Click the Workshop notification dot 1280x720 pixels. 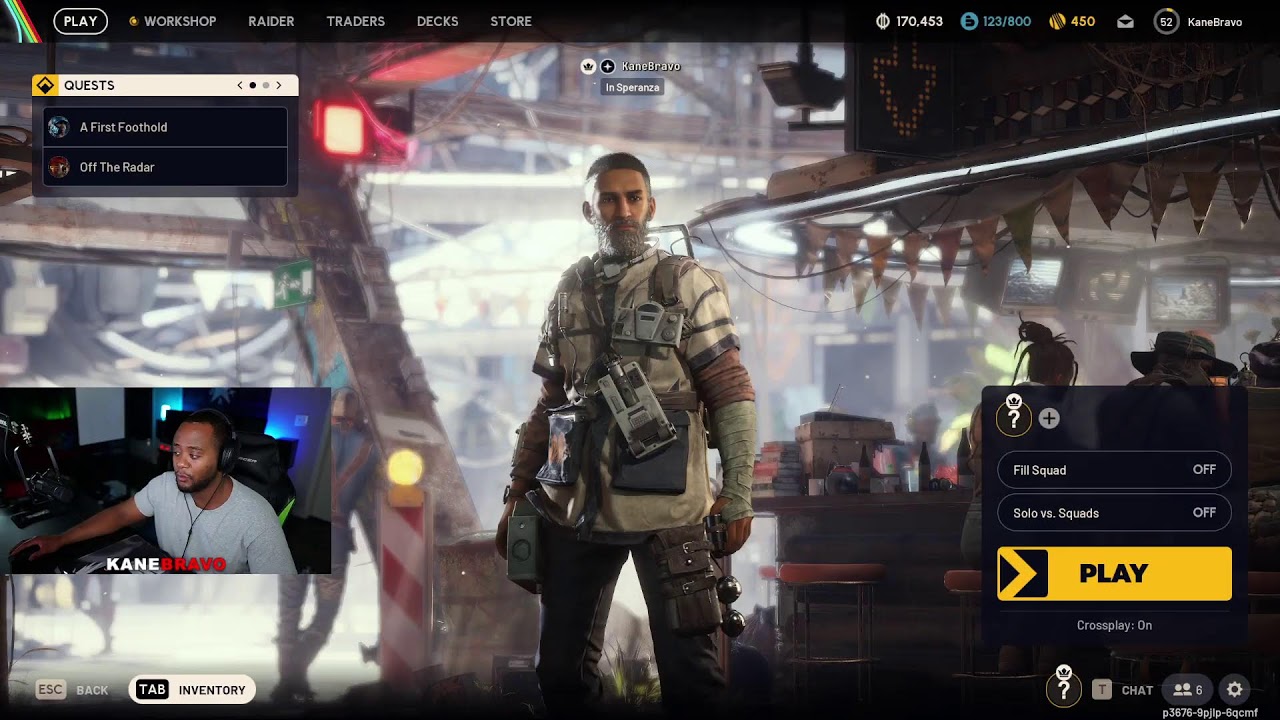pos(134,21)
